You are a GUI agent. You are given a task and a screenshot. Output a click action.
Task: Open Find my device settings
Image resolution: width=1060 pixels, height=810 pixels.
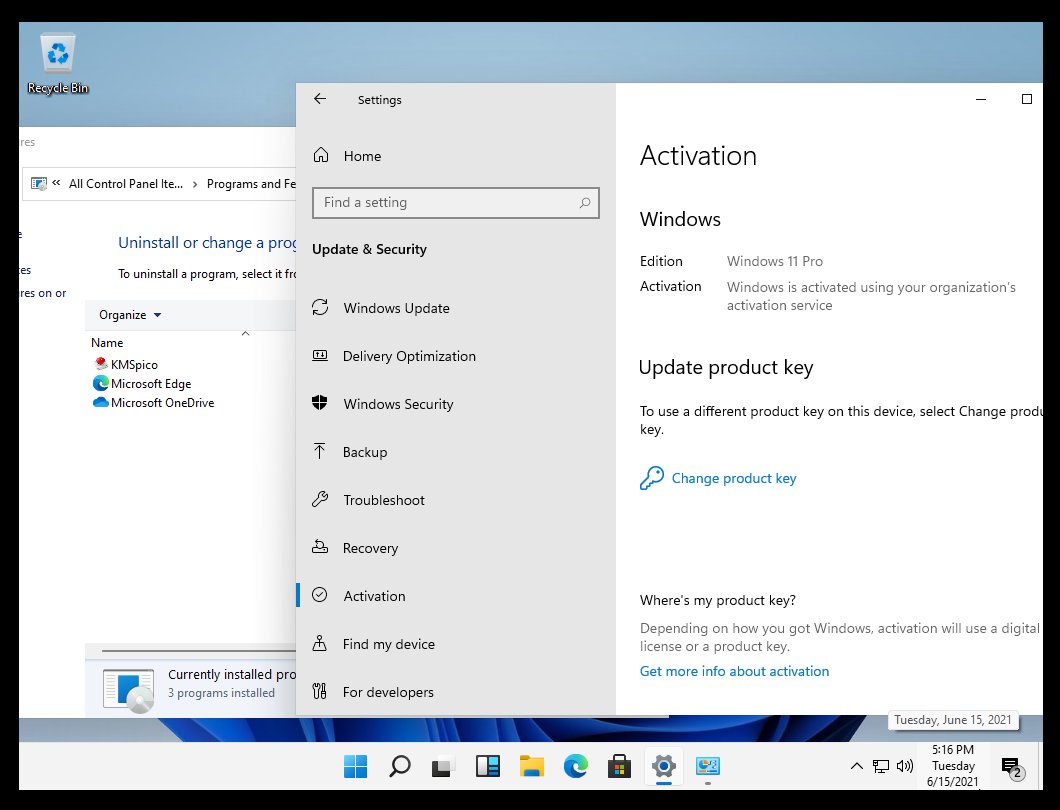456,644
